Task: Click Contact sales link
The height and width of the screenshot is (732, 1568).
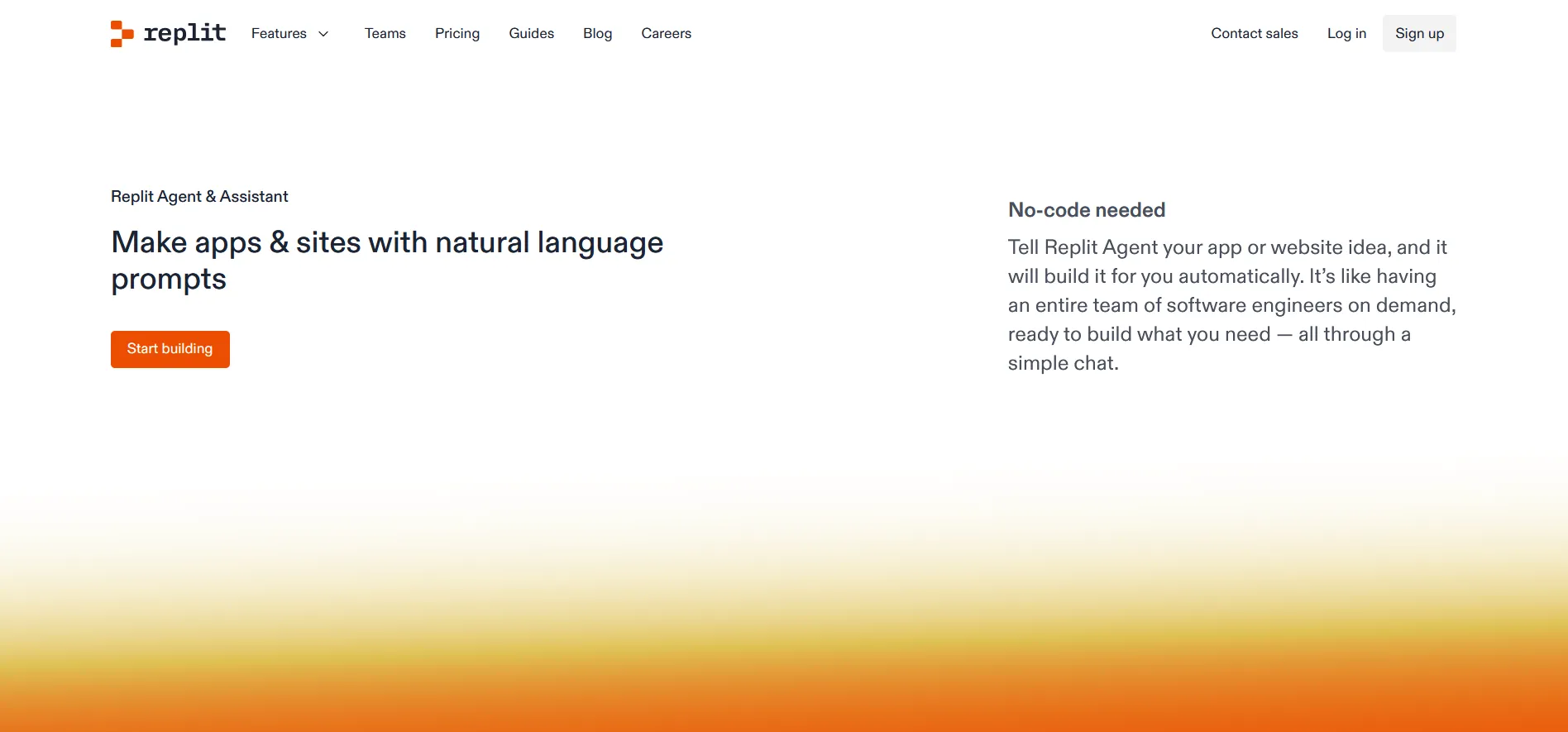Action: 1255,34
